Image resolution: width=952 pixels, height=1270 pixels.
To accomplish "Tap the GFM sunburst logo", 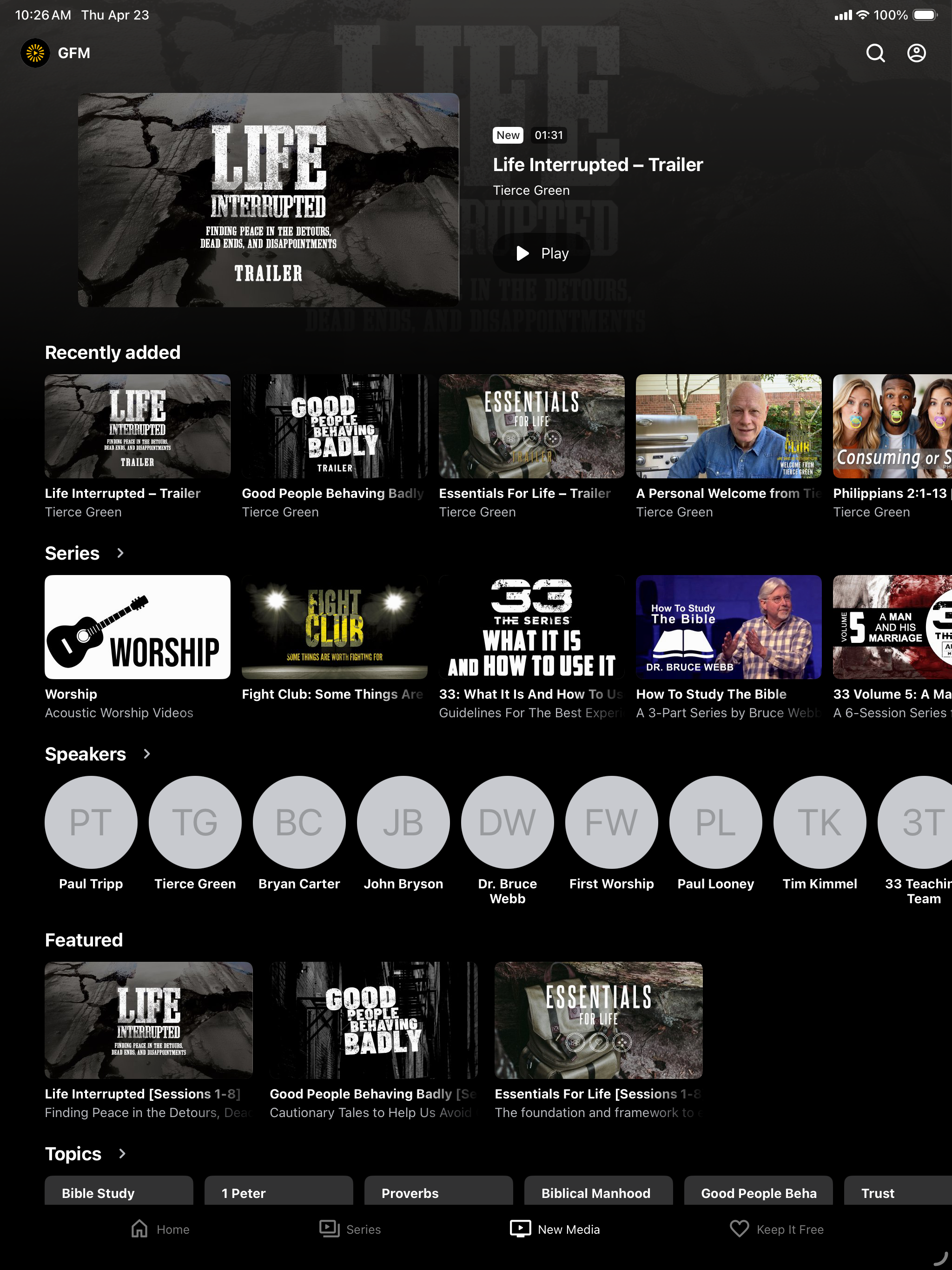I will (35, 53).
